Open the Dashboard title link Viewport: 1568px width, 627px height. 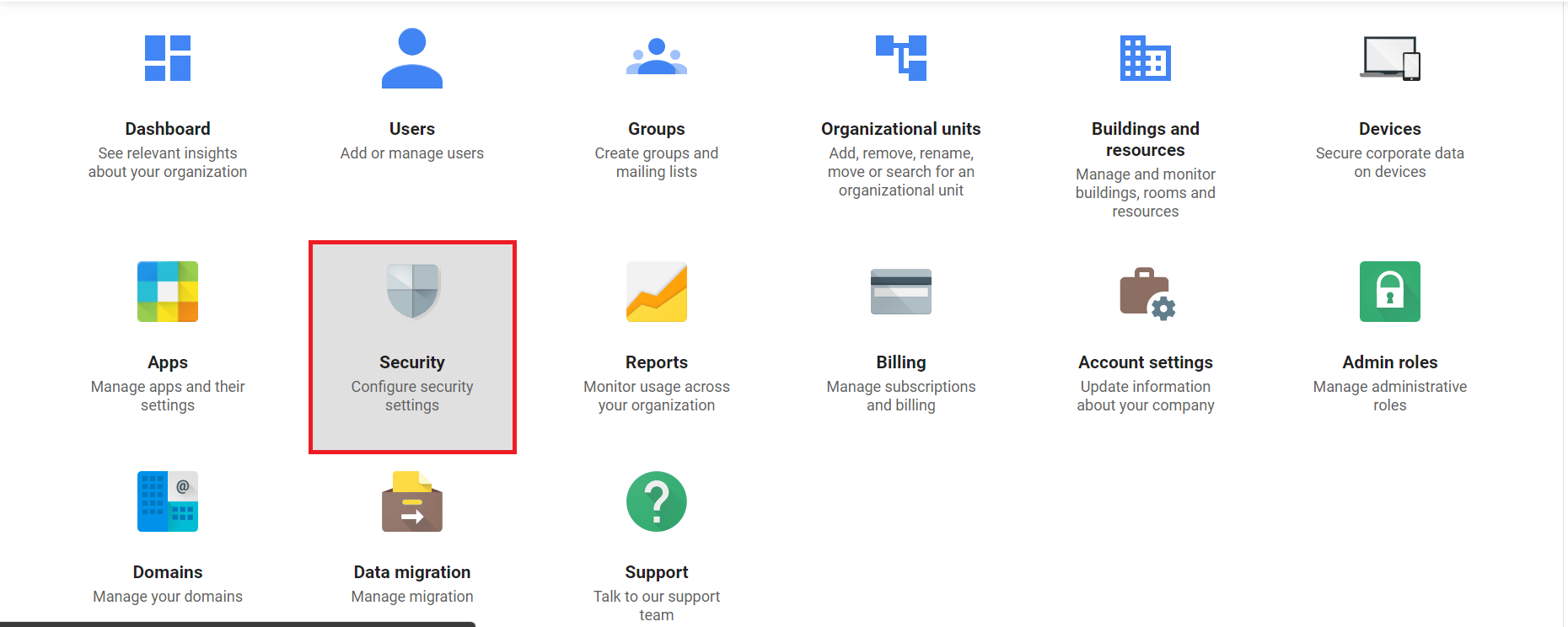point(168,129)
